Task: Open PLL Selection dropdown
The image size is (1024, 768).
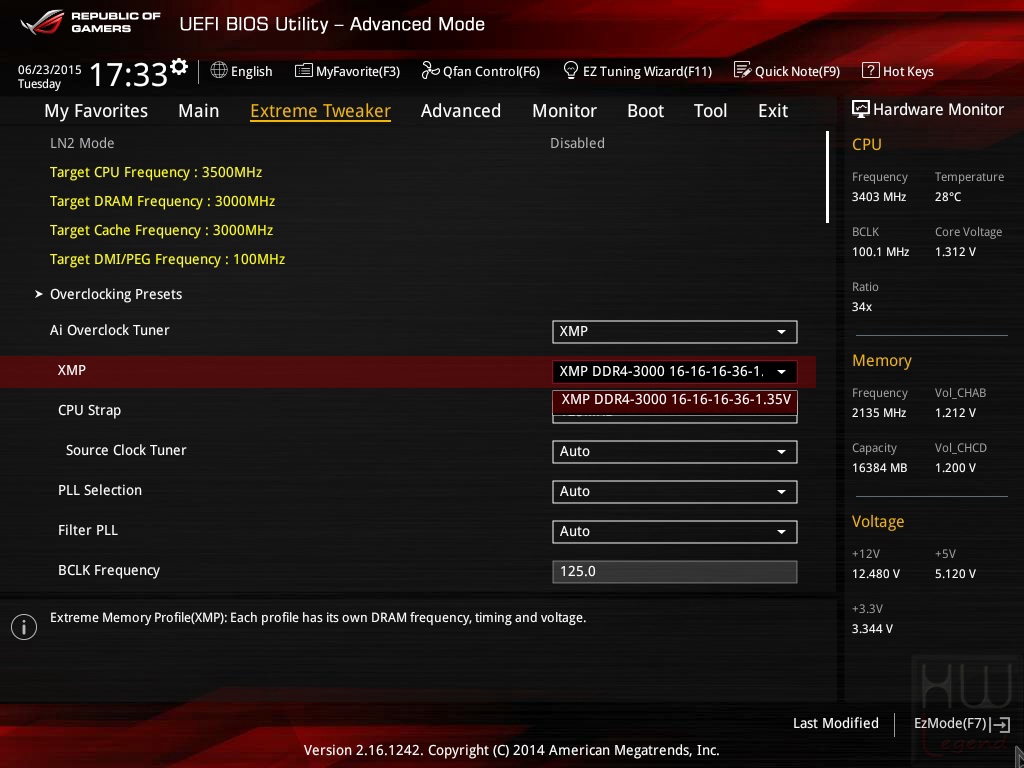Action: 674,491
